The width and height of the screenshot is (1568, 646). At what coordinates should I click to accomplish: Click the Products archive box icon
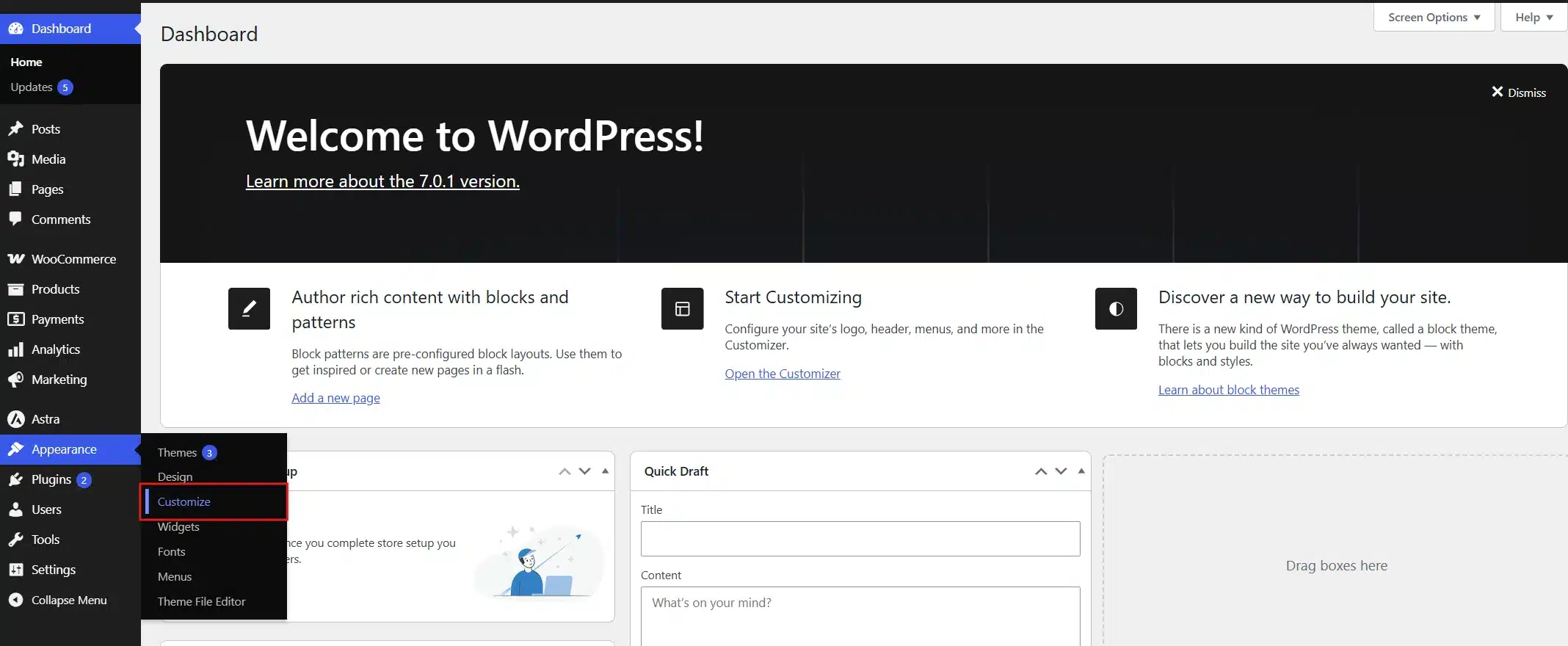pyautogui.click(x=16, y=289)
